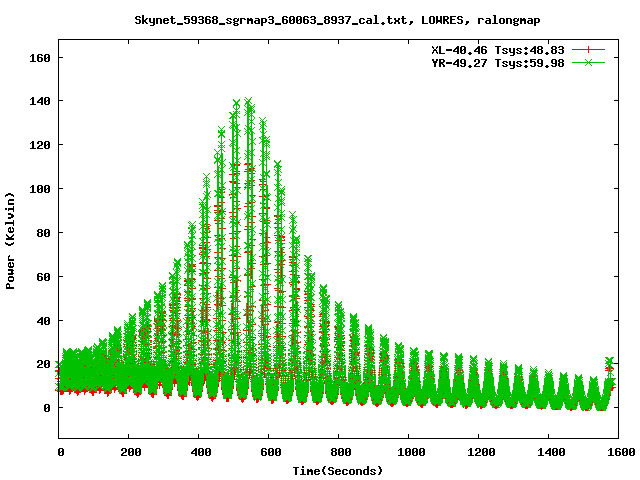Click the legend entry YR-49.27 Tsys:59.98

point(498,63)
